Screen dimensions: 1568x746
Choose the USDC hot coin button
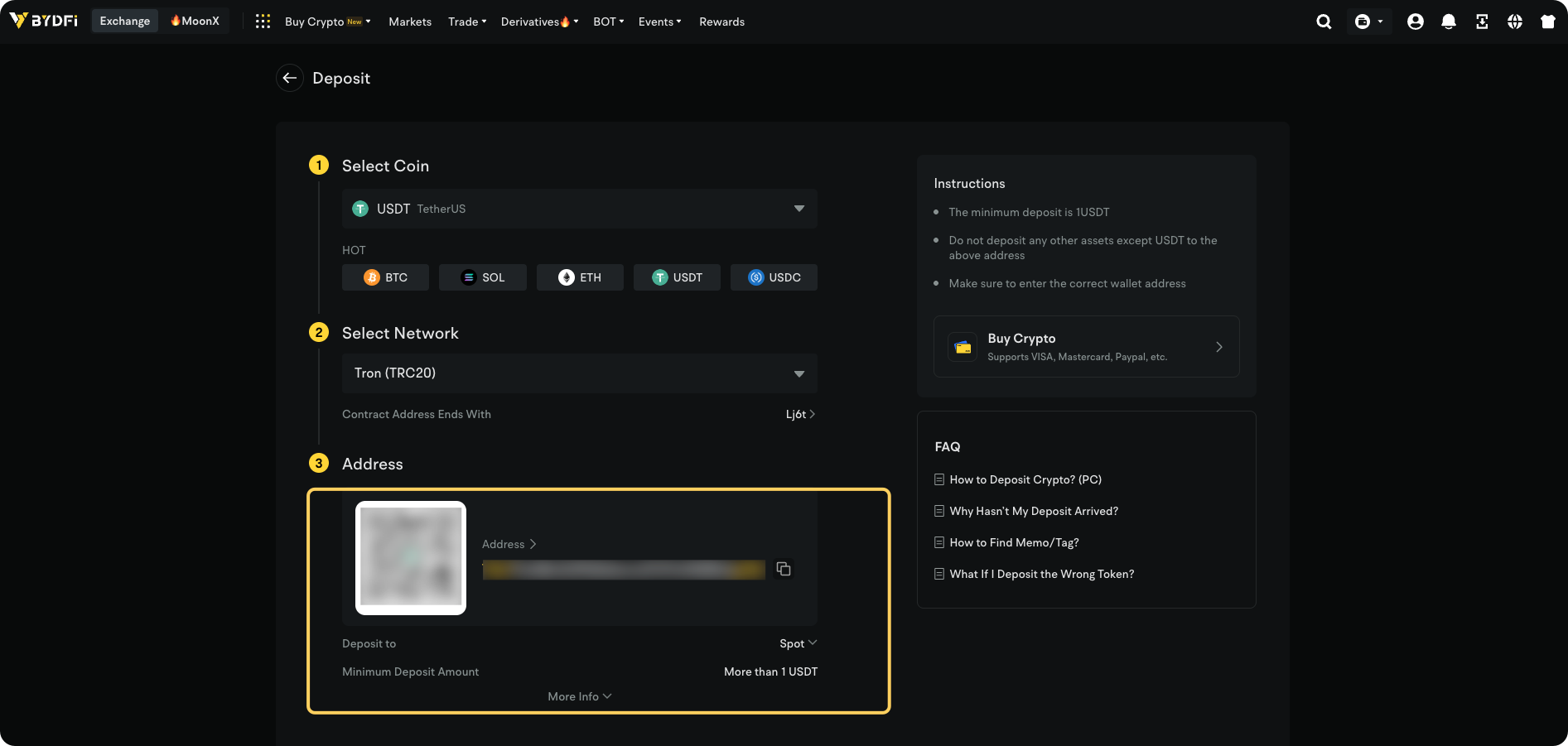(x=774, y=277)
